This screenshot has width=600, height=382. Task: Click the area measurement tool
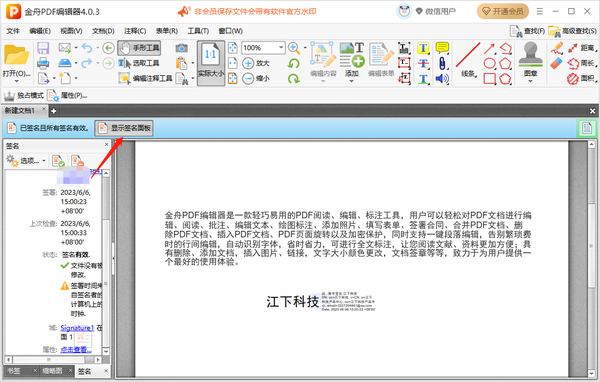click(581, 78)
